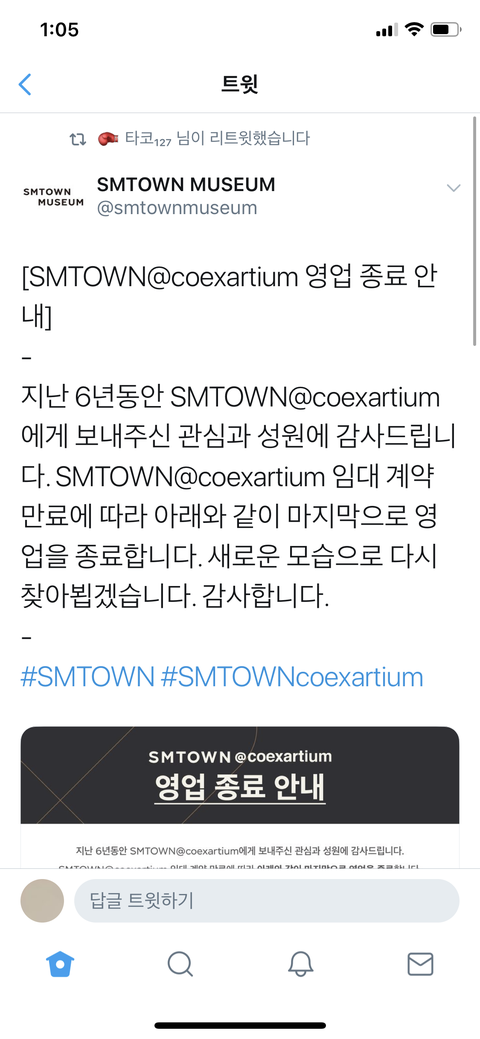The height and width of the screenshot is (1039, 480).
Task: Go back using the blue chevron
Action: pyautogui.click(x=25, y=84)
